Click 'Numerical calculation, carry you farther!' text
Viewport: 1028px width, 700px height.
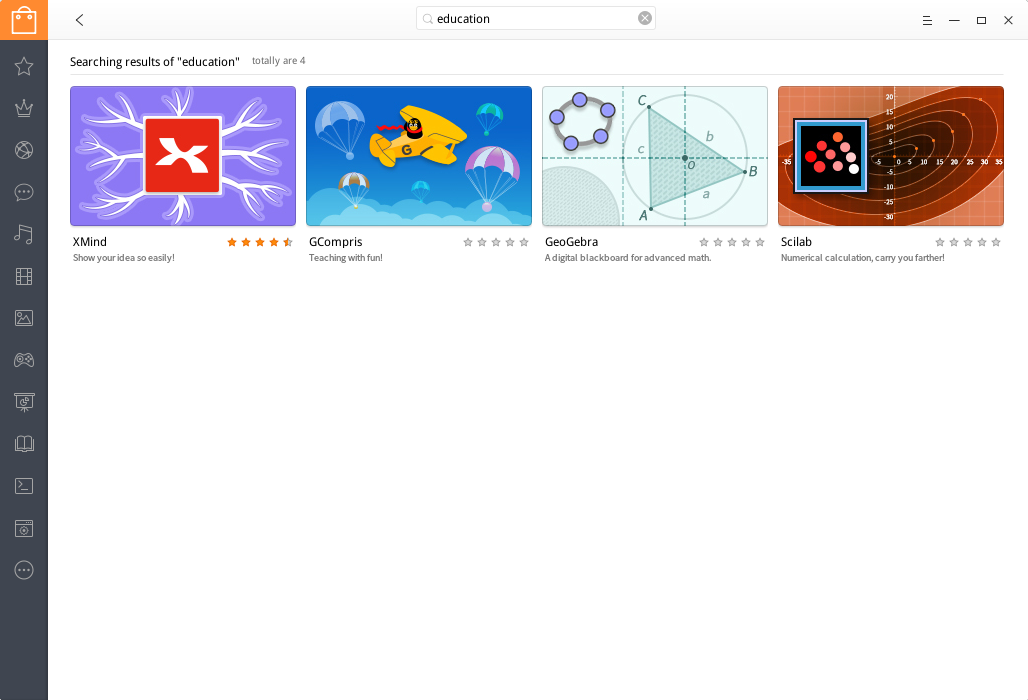862,258
